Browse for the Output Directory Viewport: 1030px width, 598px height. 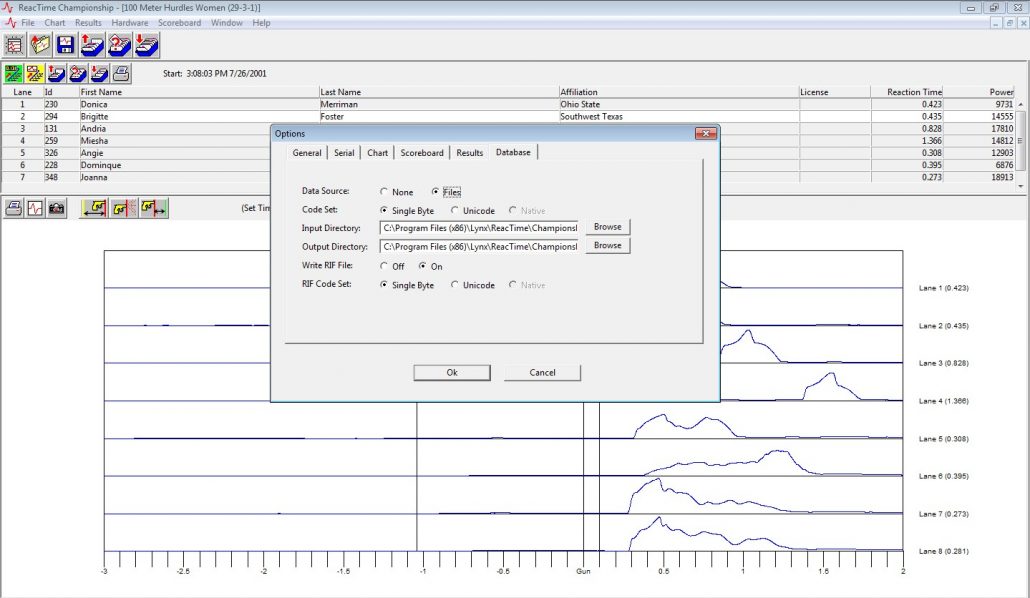tap(607, 245)
